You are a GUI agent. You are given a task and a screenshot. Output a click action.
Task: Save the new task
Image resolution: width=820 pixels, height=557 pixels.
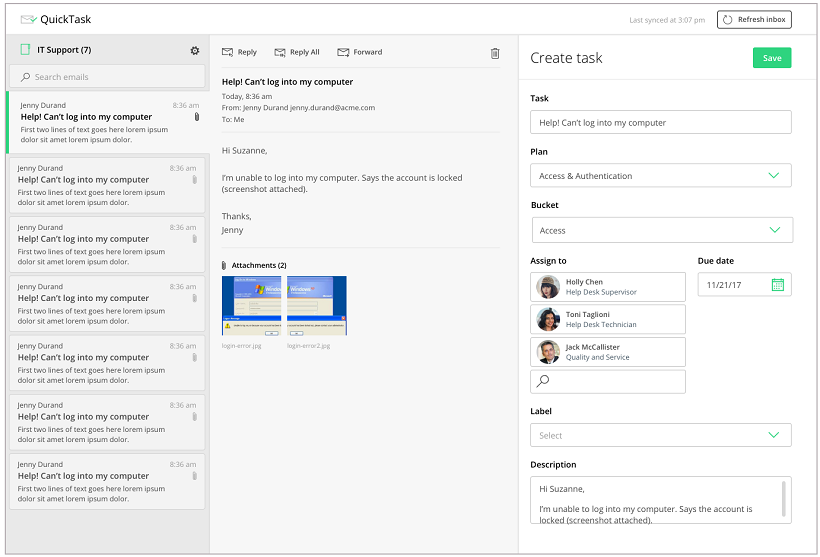771,58
